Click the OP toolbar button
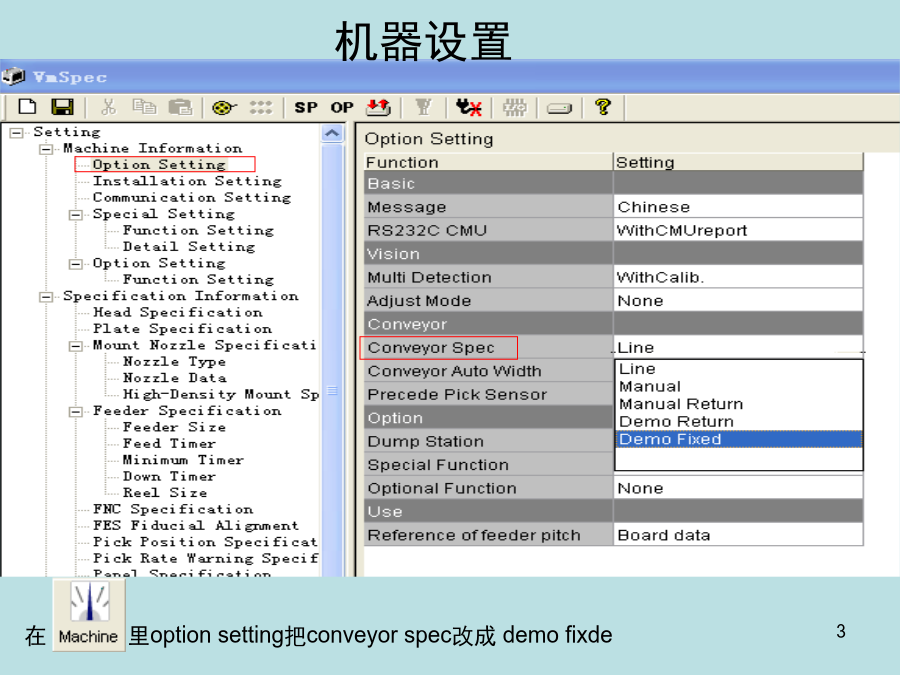The height and width of the screenshot is (675, 900). (x=342, y=107)
